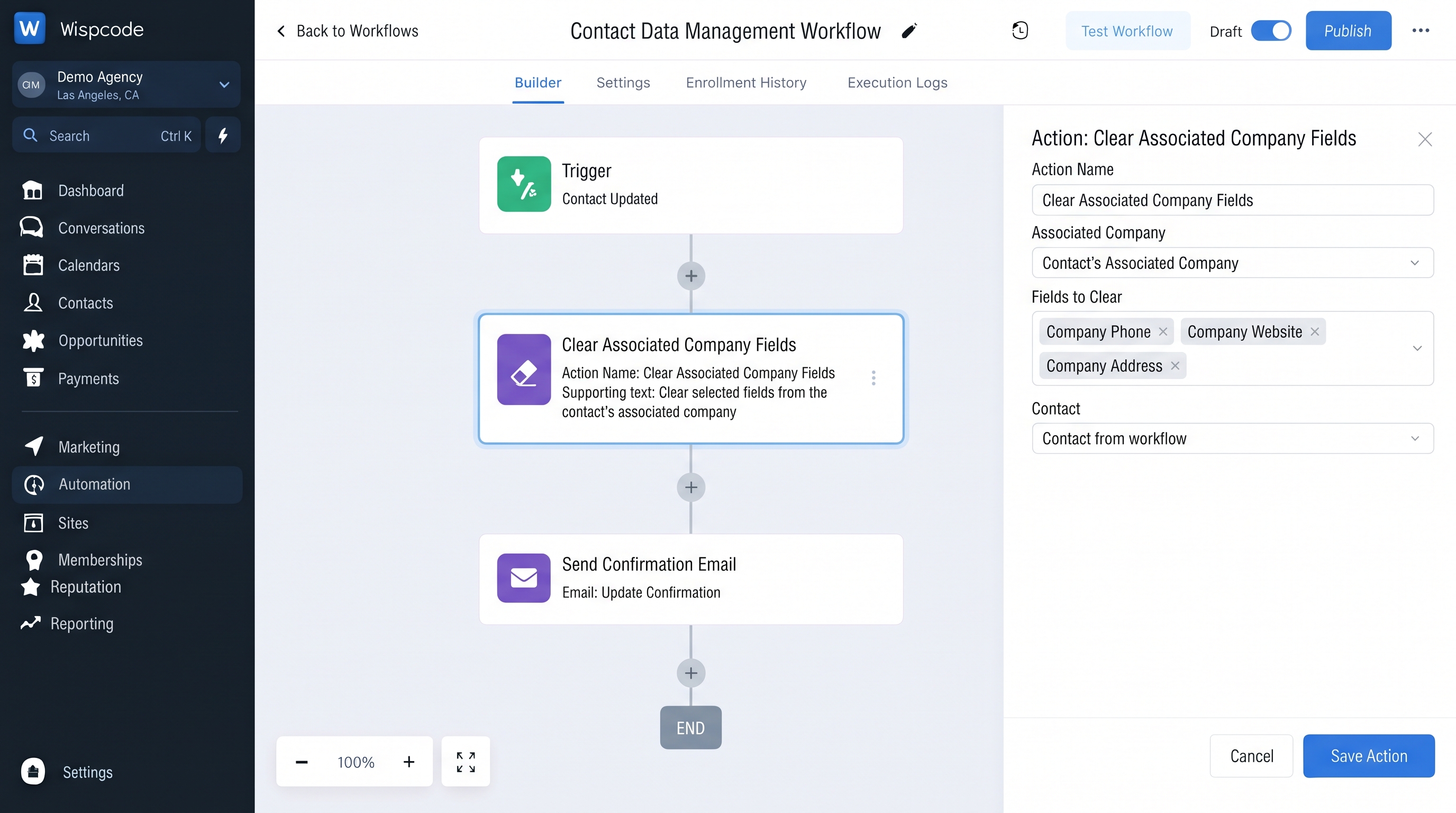
Task: Zoom in the canvas with plus button
Action: pos(408,762)
